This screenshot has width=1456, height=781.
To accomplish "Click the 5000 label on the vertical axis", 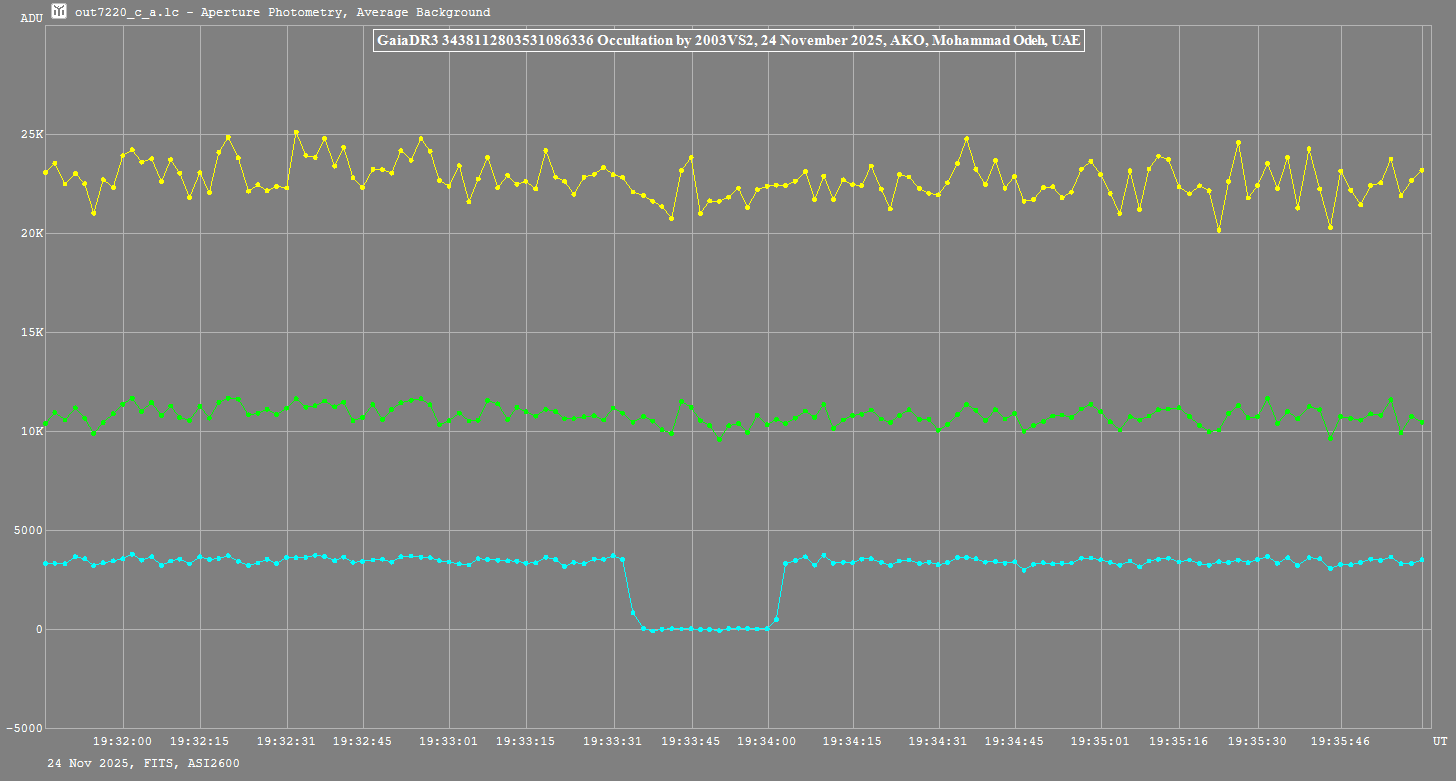I will tap(28, 531).
